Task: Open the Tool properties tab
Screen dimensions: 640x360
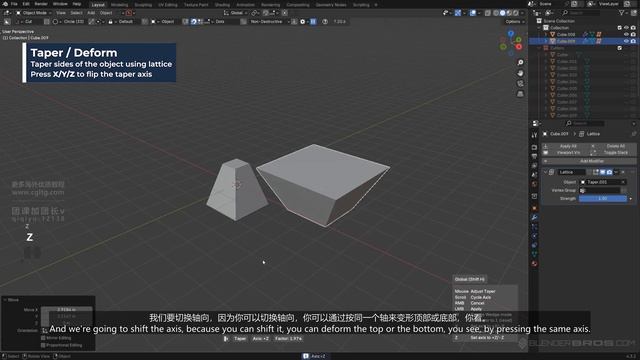Action: 534,135
